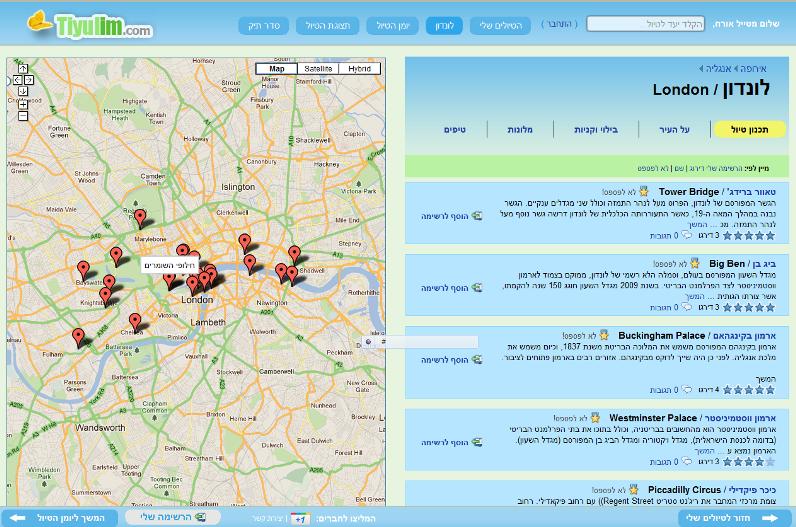796x527 pixels.
Task: Open comments bubble icon for Tower Bridge
Action: coord(686,235)
